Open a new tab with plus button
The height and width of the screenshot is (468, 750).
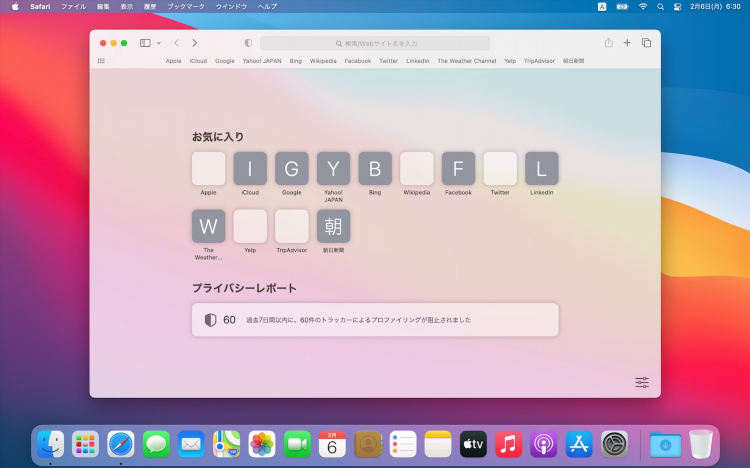pos(627,43)
